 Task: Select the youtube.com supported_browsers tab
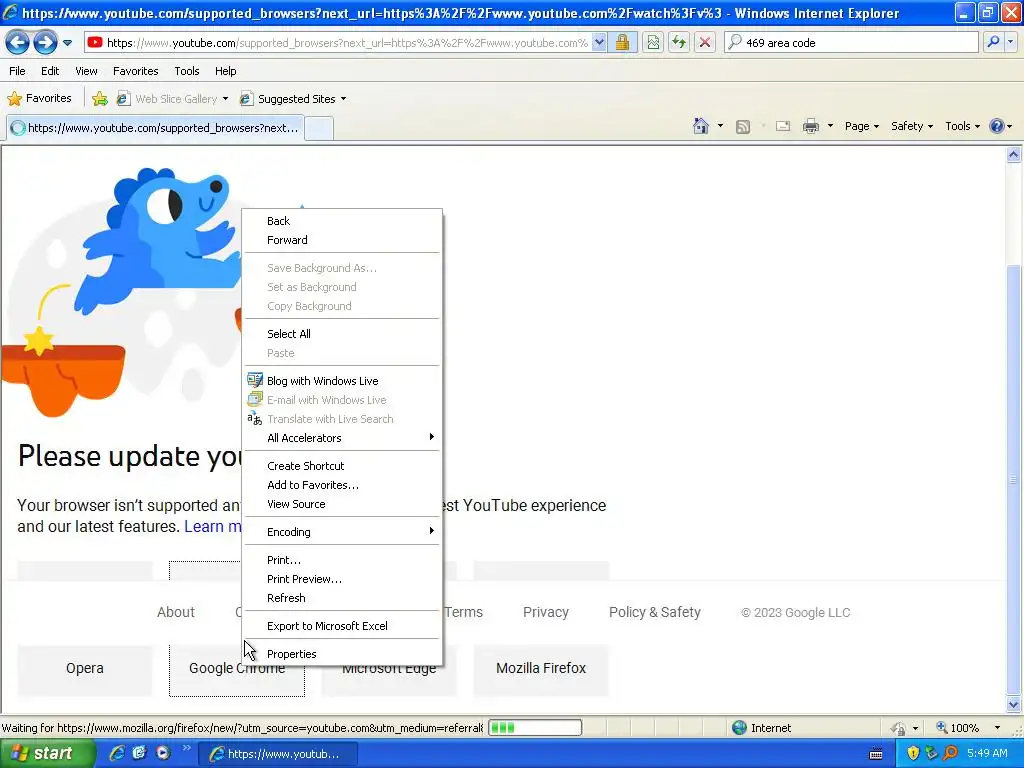coord(155,128)
